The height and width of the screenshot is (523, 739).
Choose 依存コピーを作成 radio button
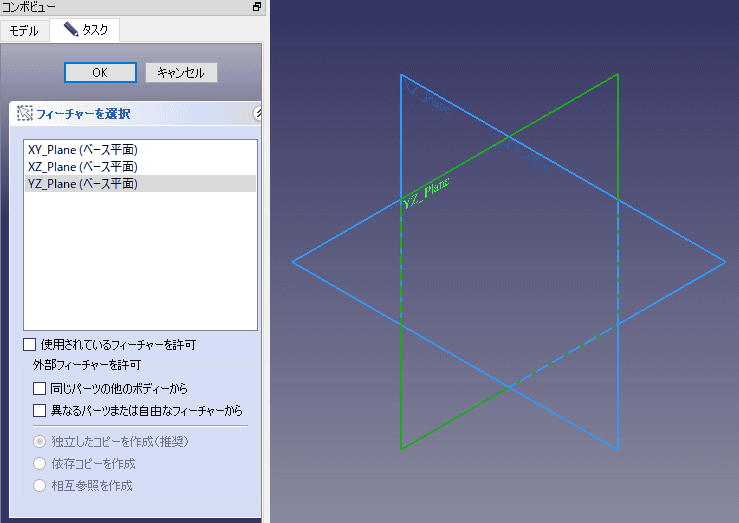pyautogui.click(x=40, y=464)
